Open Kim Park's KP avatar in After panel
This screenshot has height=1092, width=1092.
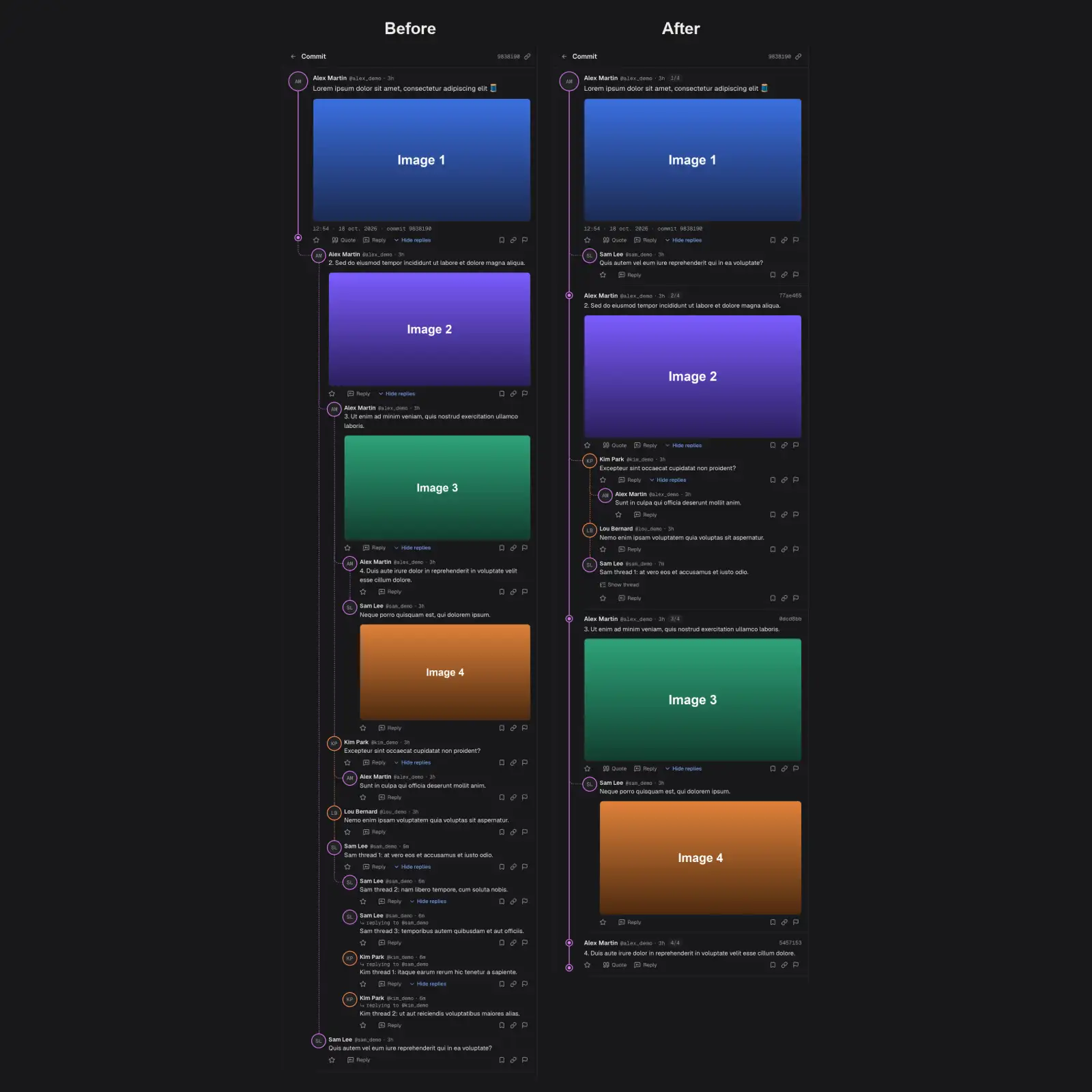[x=590, y=461]
